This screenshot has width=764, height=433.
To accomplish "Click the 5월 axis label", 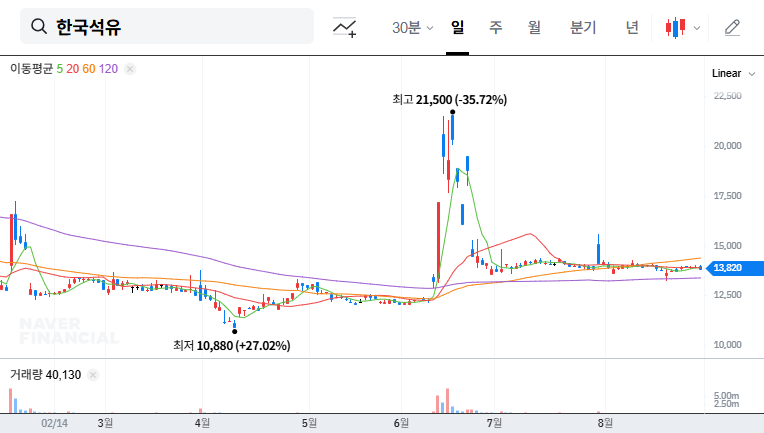I will coord(309,423).
